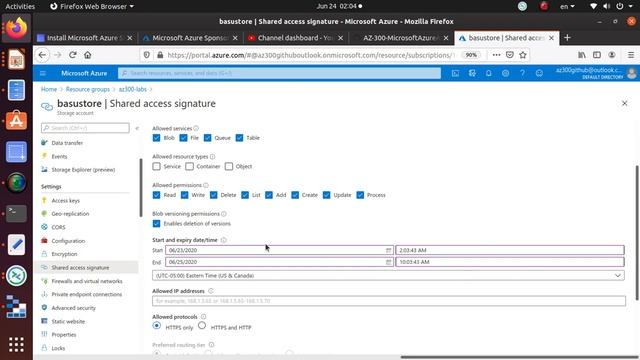
Task: Open Activities overview
Action: (20, 6)
